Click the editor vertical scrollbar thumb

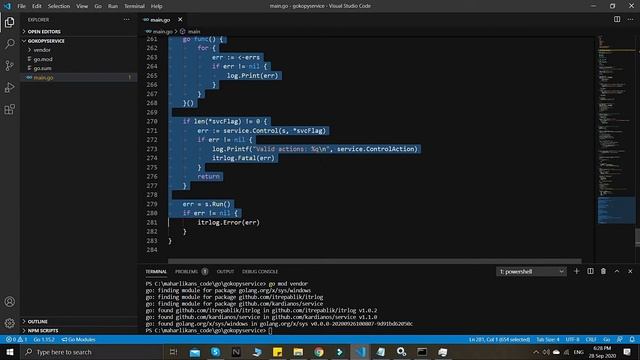pyautogui.click(x=637, y=237)
